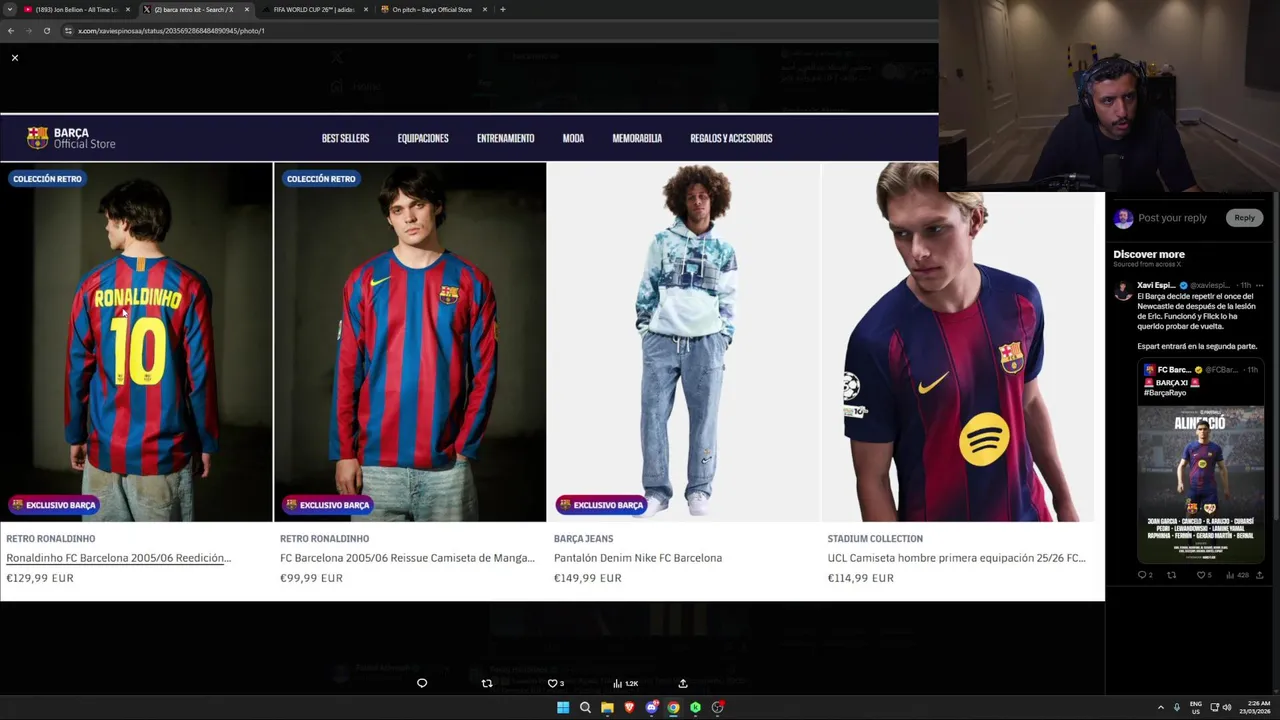Screen dimensions: 1280x720
Task: Click COLECCIÓN RETRO badge on Ronaldinho photo
Action: click(47, 179)
